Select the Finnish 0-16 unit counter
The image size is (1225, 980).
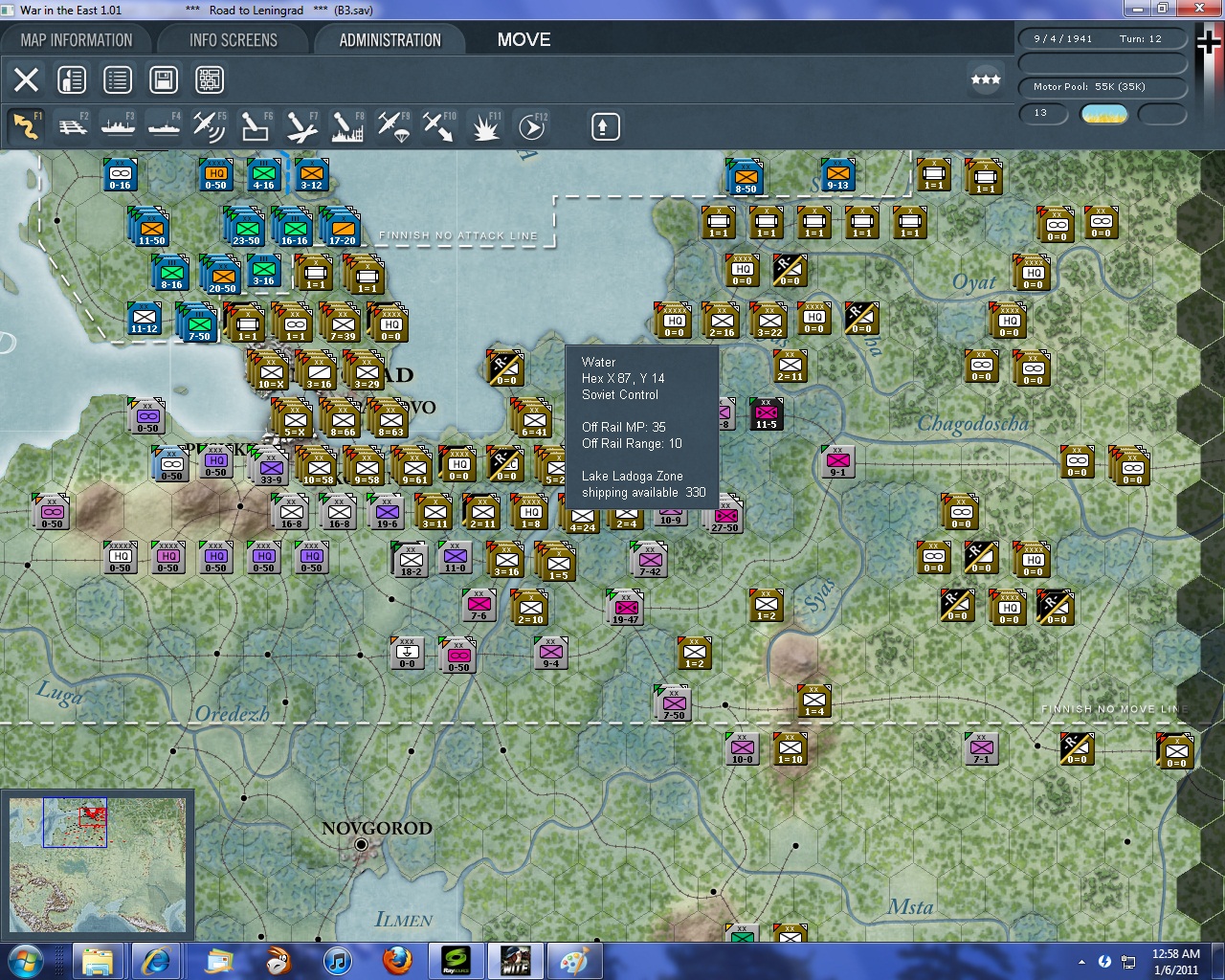click(121, 175)
